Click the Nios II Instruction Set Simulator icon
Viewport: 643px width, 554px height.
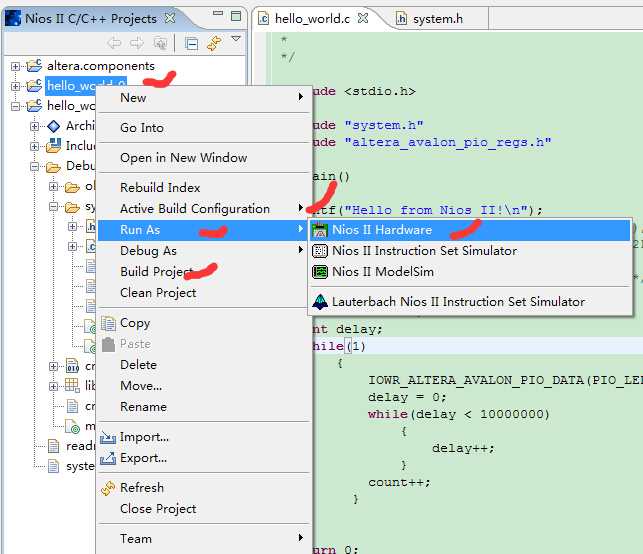click(x=320, y=251)
